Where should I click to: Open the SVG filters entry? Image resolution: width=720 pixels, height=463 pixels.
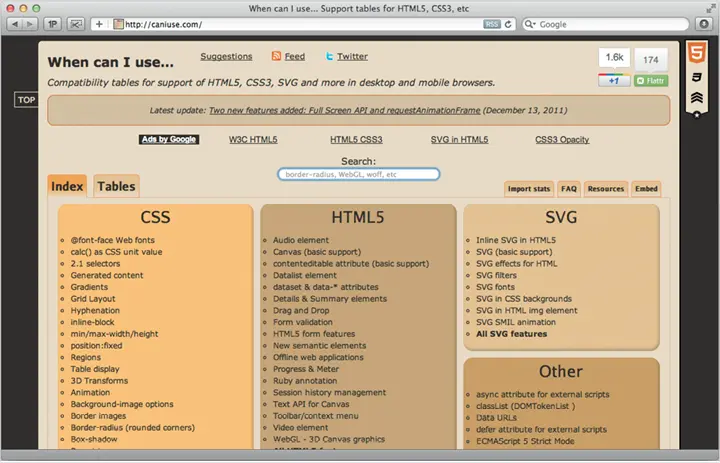pos(496,275)
